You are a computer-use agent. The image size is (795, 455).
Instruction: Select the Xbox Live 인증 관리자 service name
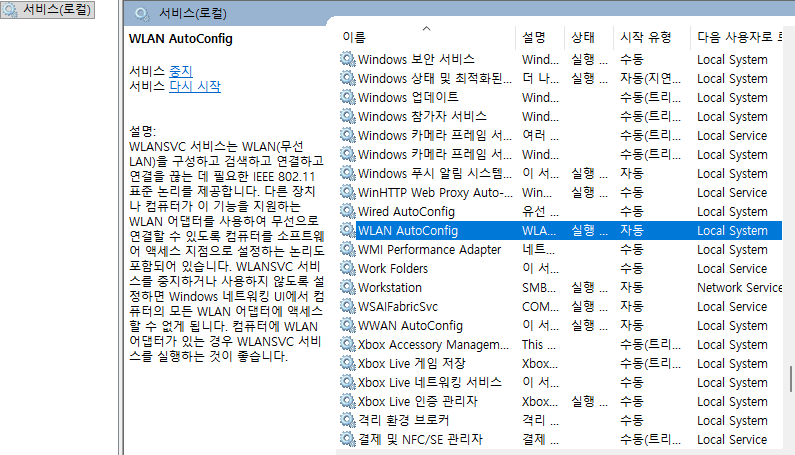click(x=418, y=402)
